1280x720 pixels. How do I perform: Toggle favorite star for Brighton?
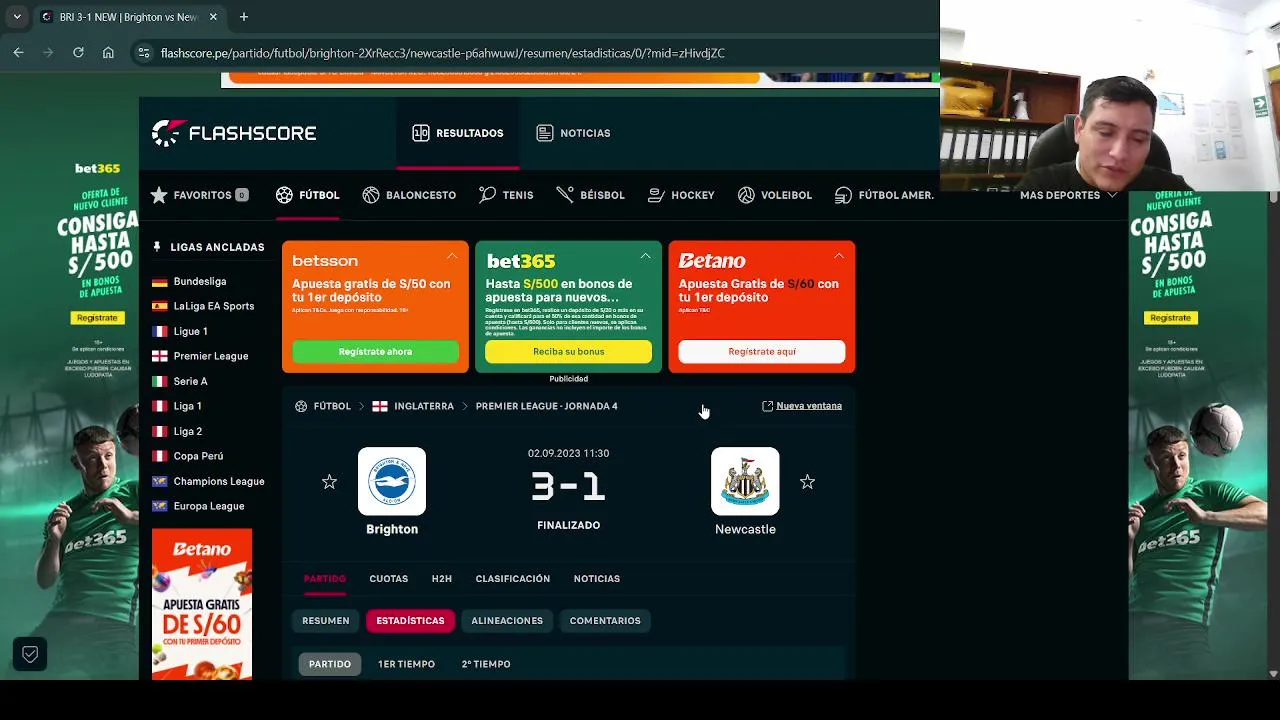coord(329,482)
